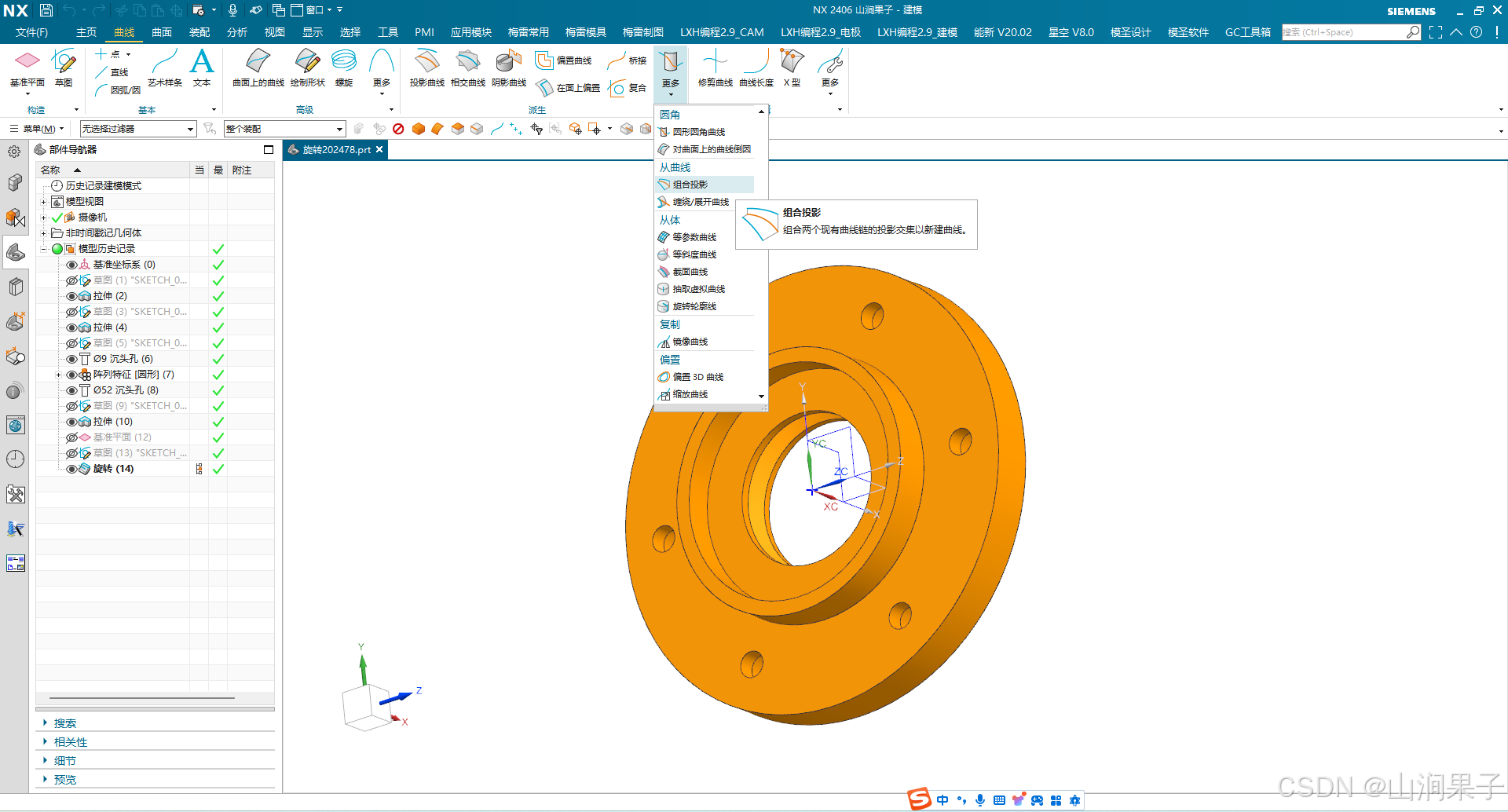The height and width of the screenshot is (812, 1508).
Task: Click the 在面上偏置 button
Action: point(569,88)
